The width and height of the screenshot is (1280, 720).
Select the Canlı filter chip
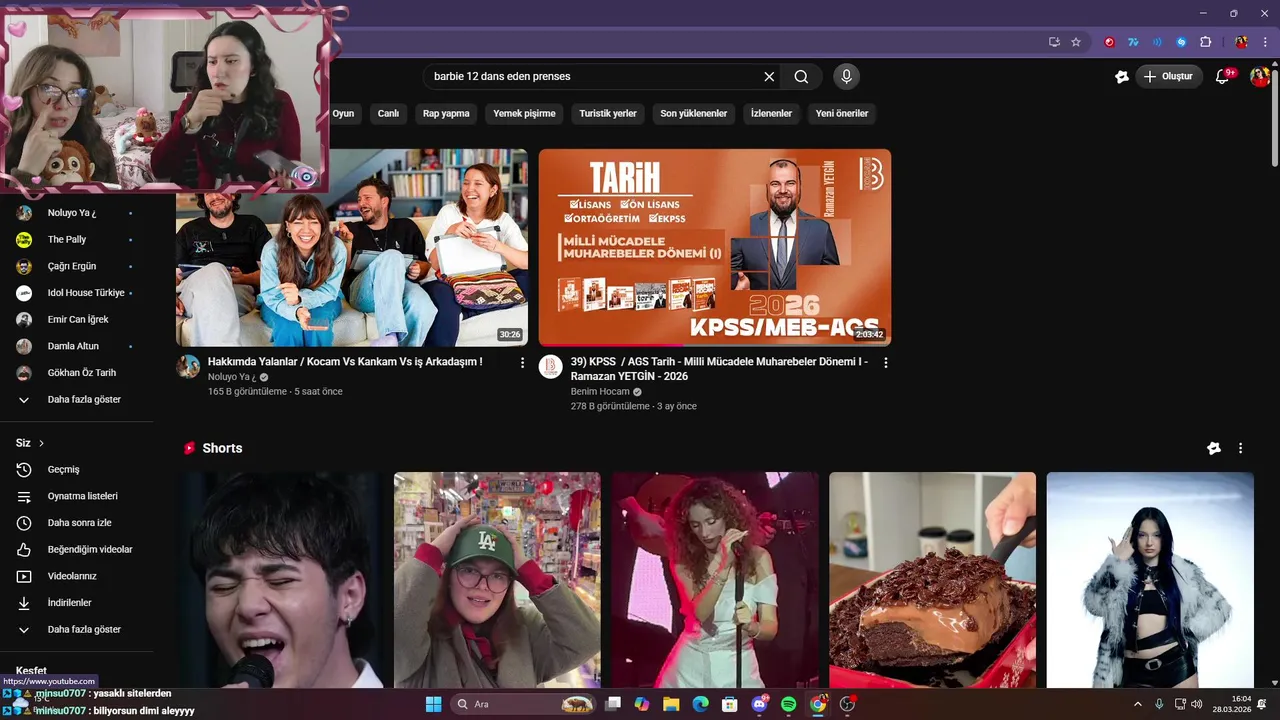(x=388, y=113)
